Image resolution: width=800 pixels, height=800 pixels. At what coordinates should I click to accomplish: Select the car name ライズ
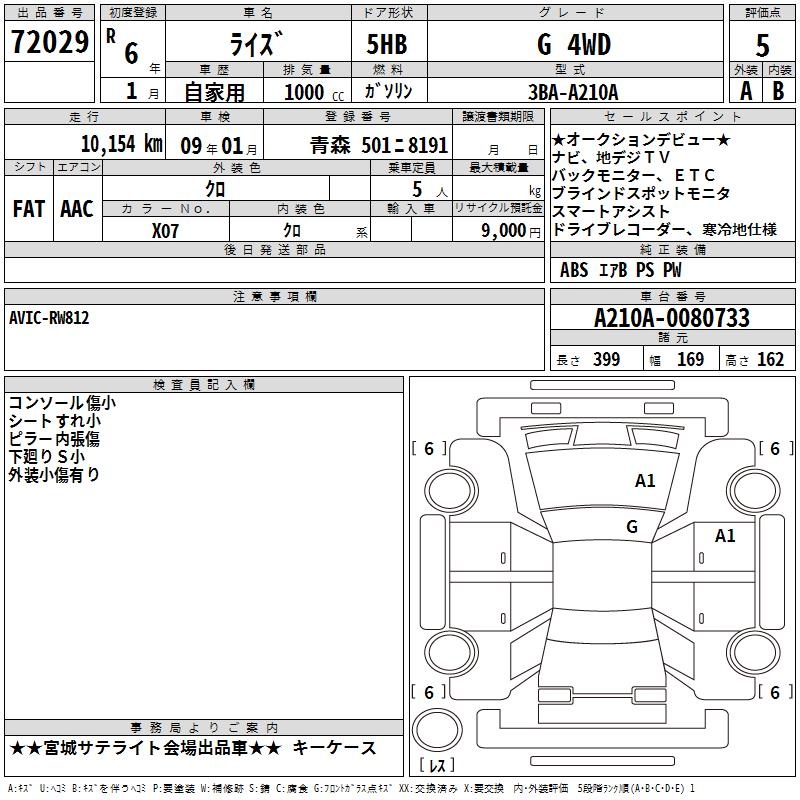256,44
